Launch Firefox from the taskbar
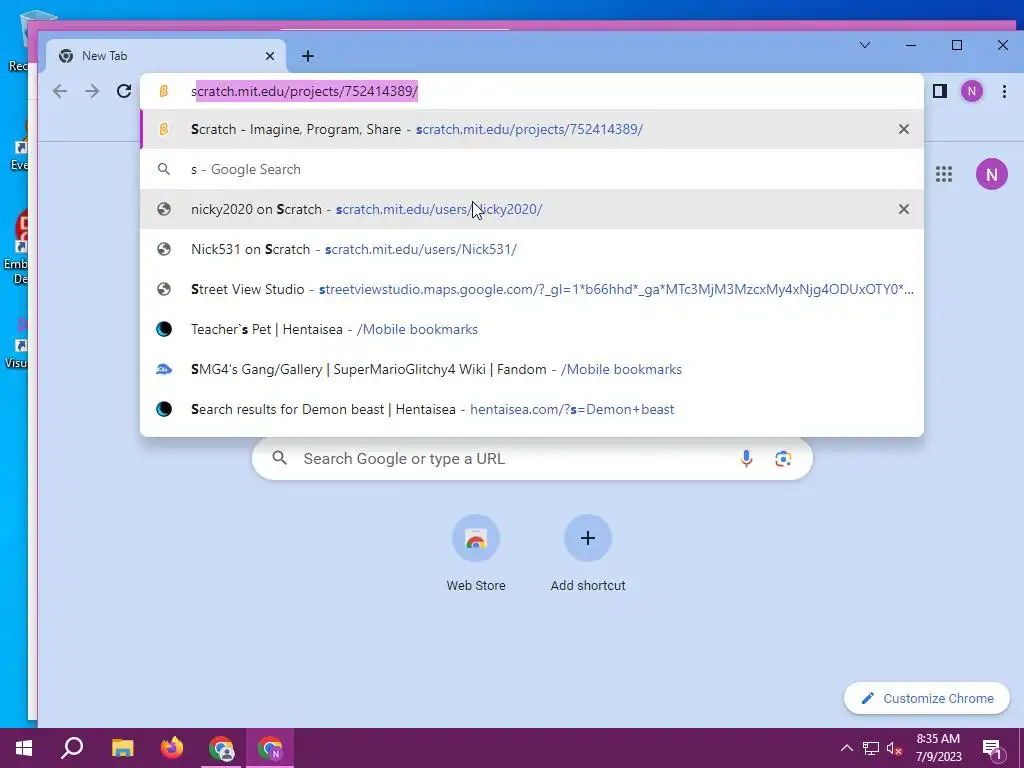 (172, 748)
